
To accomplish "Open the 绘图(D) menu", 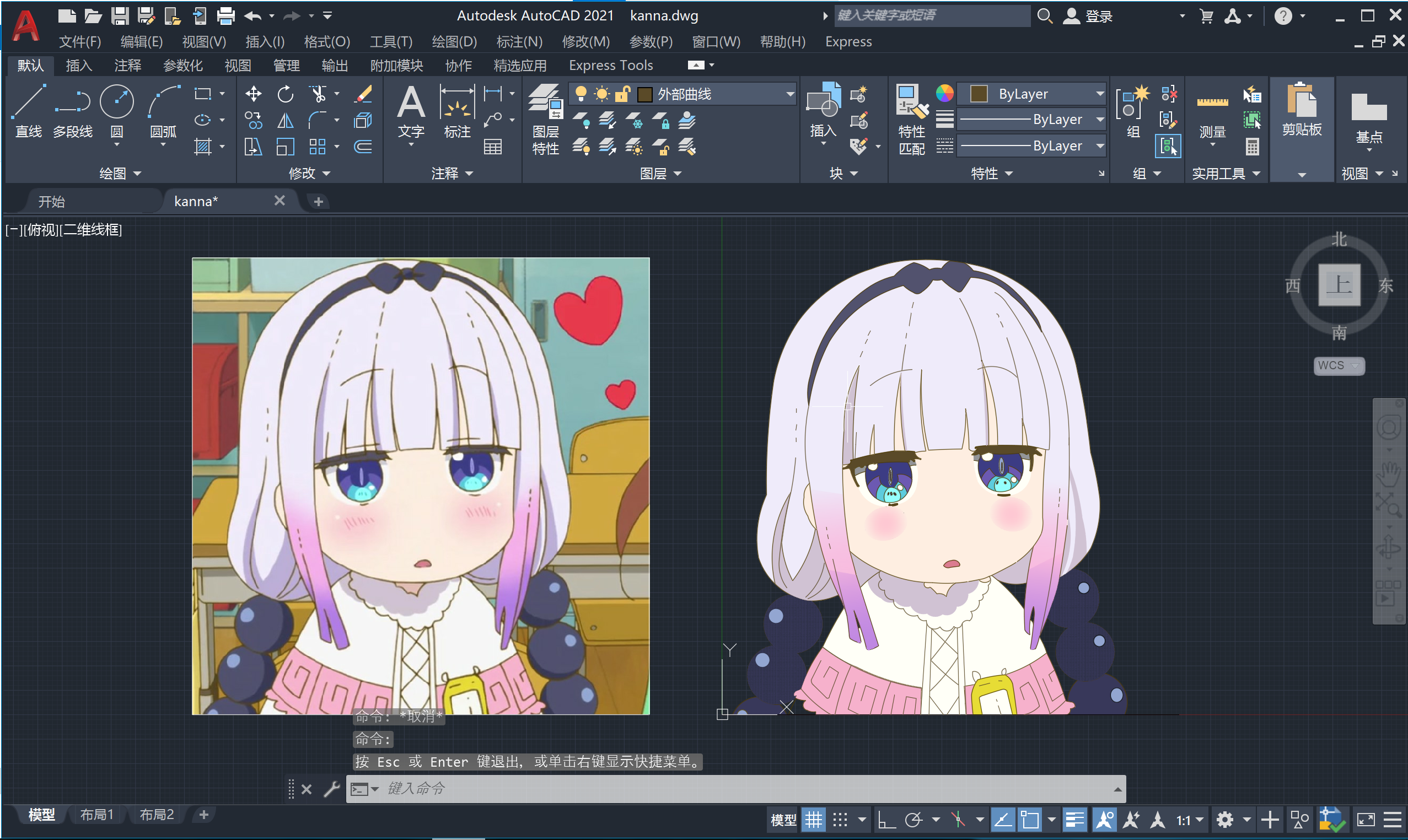I will pyautogui.click(x=454, y=42).
